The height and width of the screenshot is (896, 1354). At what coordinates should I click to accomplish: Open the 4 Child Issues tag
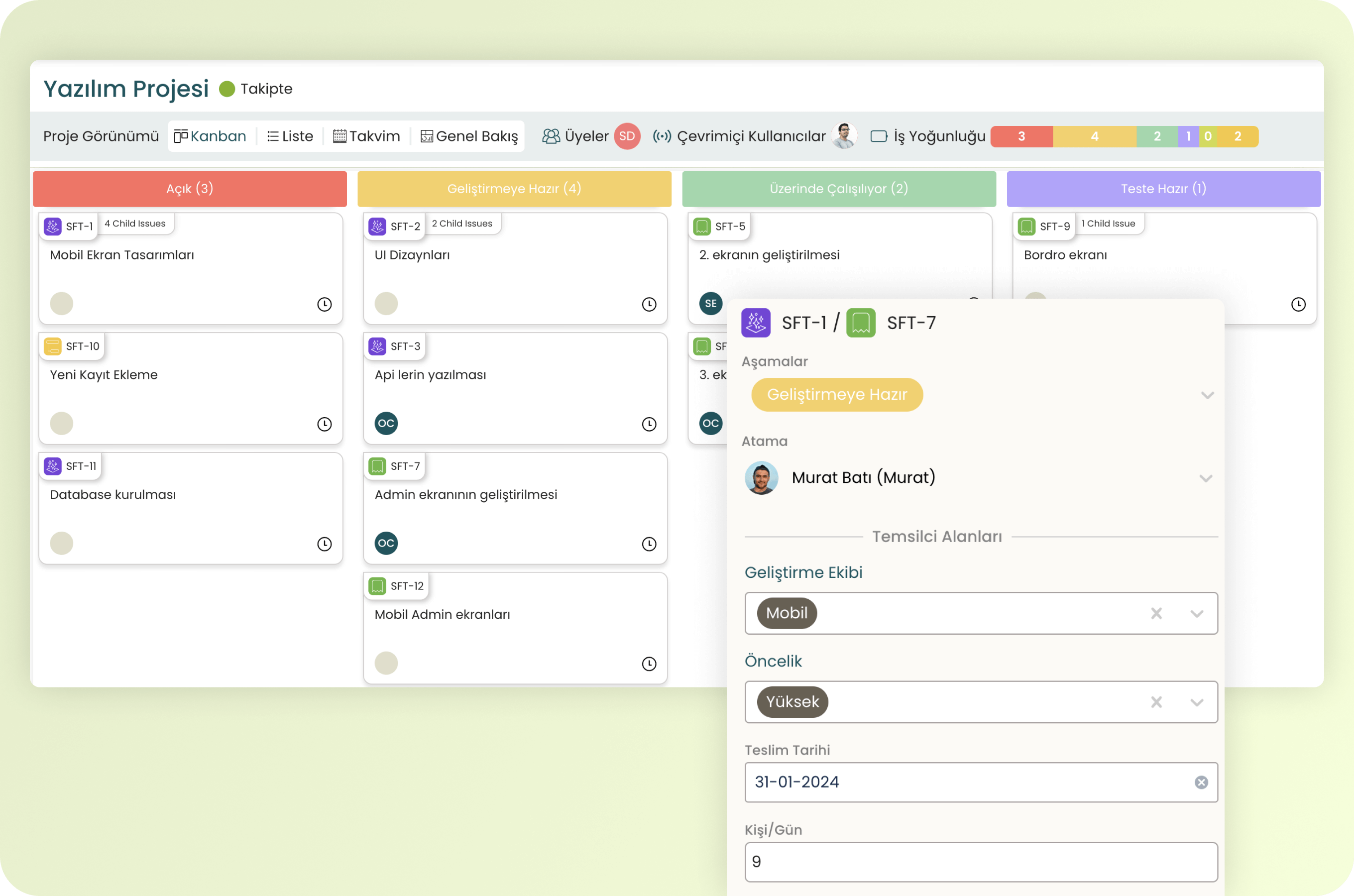pos(135,224)
